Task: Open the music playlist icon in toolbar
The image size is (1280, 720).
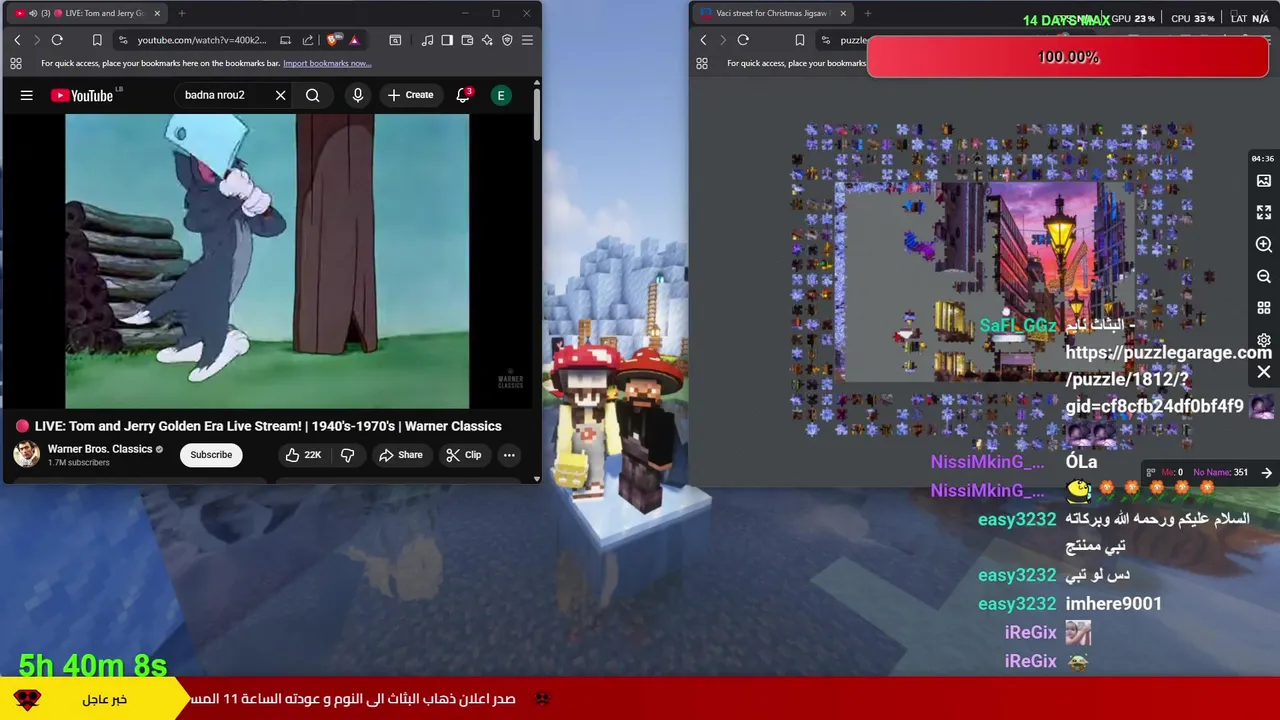Action: pos(427,40)
